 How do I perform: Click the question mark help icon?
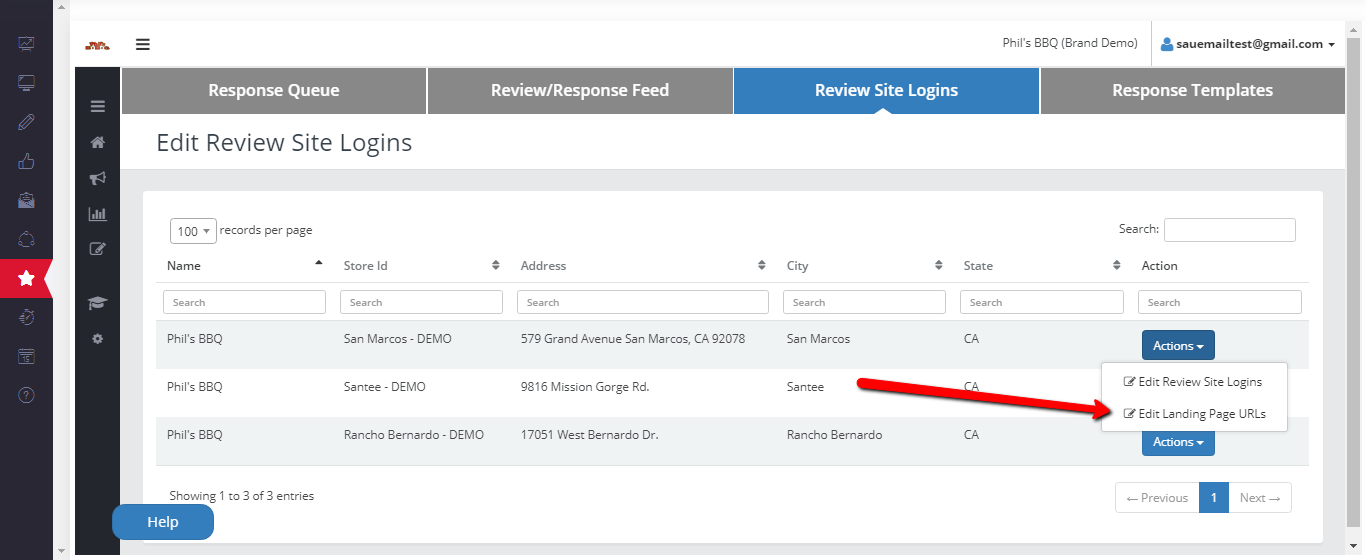26,395
